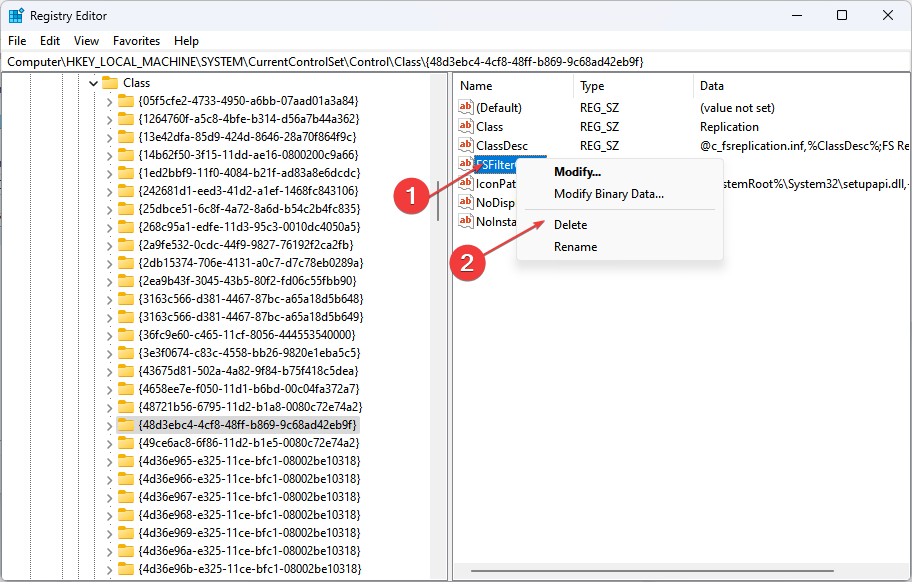Click the Registry Editor app icon in title bar
The width and height of the screenshot is (912, 582).
click(16, 15)
